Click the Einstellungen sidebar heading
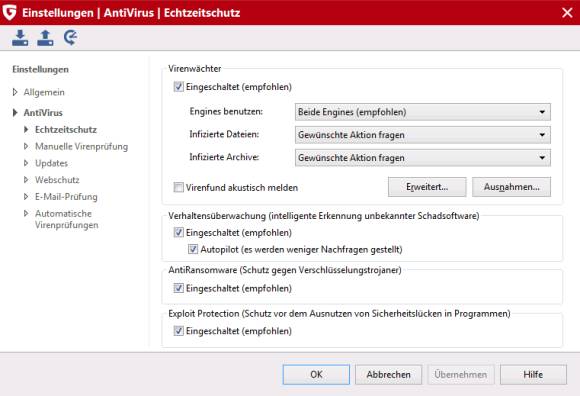 [40, 69]
